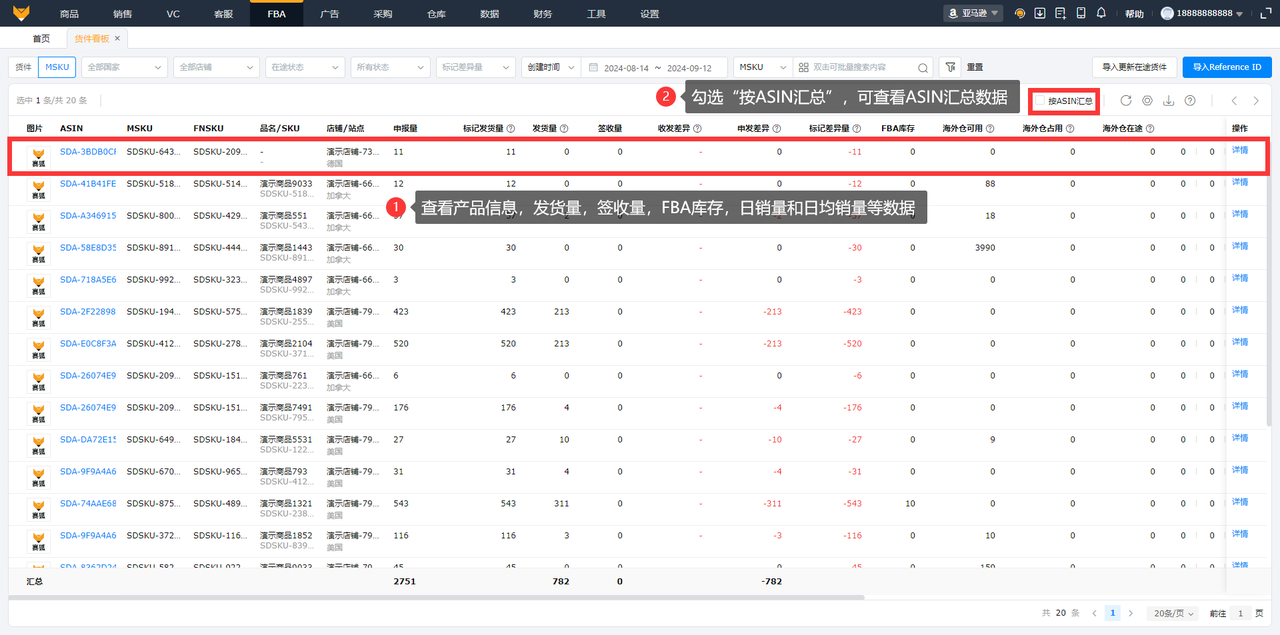Click help icon next to 发货量 header
This screenshot has width=1280, height=635.
click(564, 129)
